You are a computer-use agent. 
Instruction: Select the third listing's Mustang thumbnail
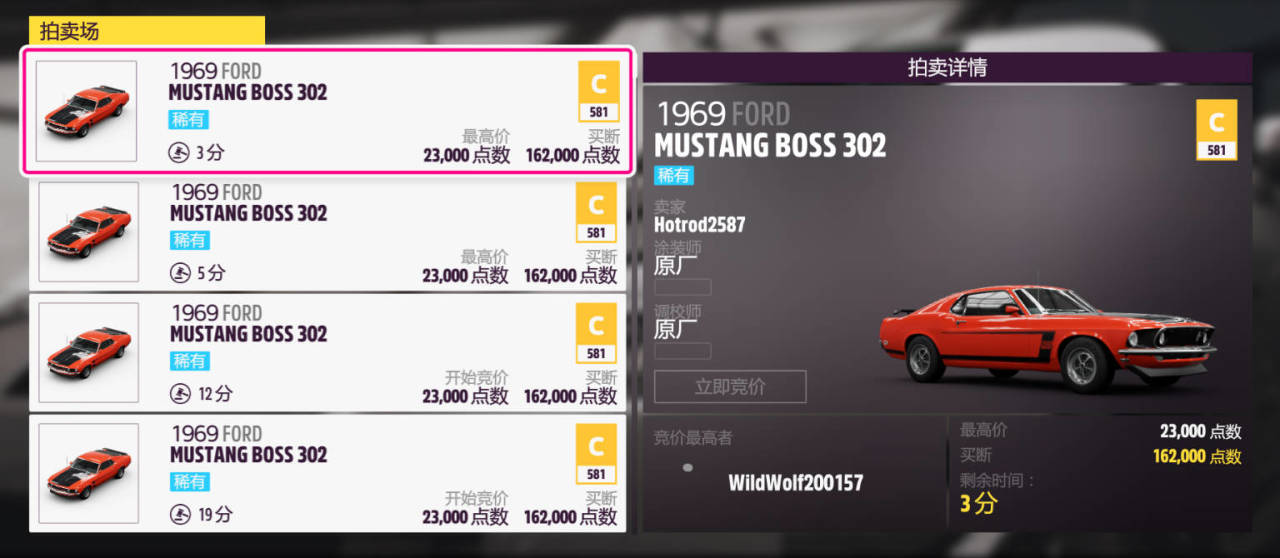[x=88, y=353]
